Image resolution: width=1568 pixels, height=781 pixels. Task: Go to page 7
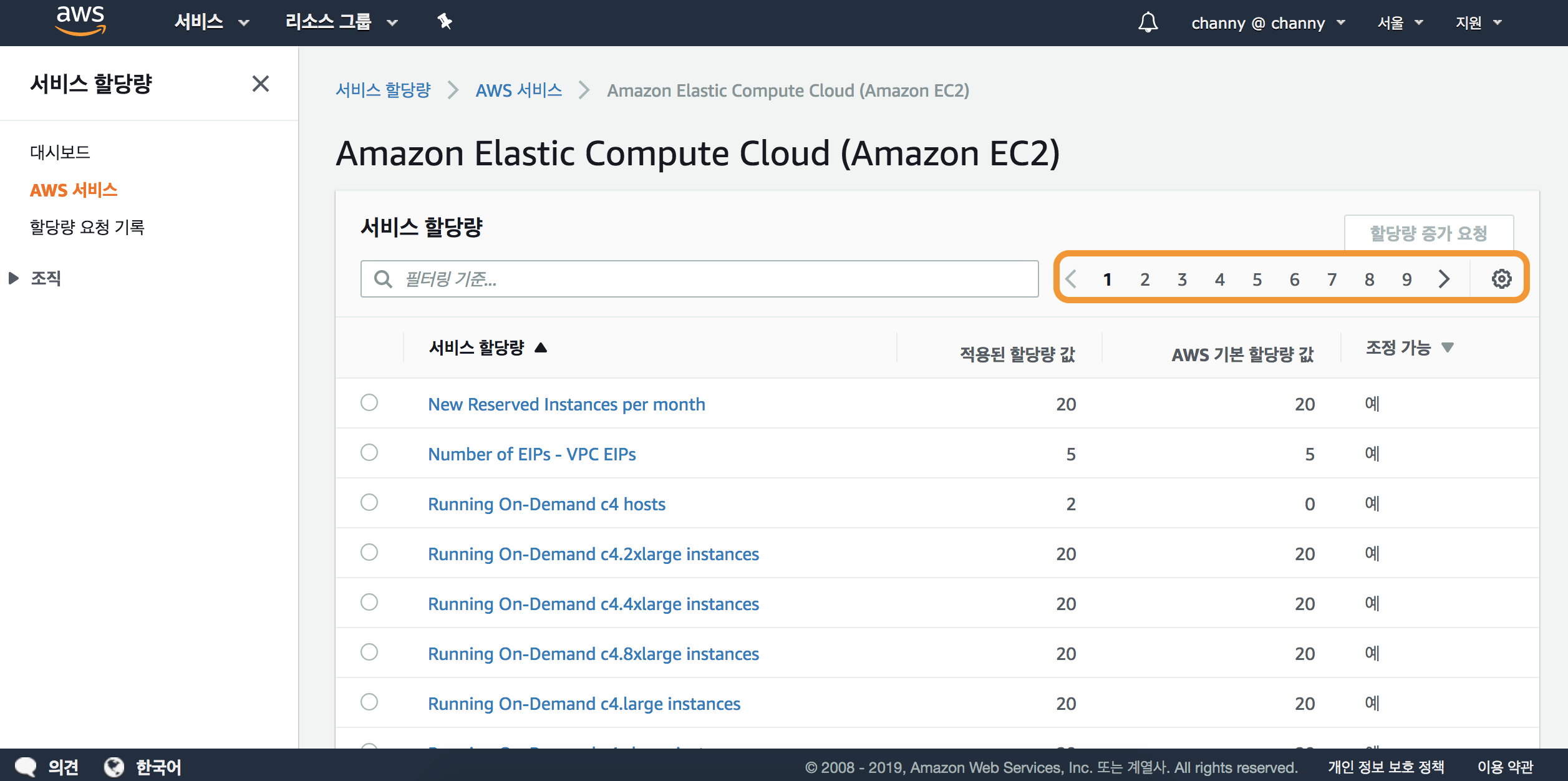click(x=1332, y=279)
